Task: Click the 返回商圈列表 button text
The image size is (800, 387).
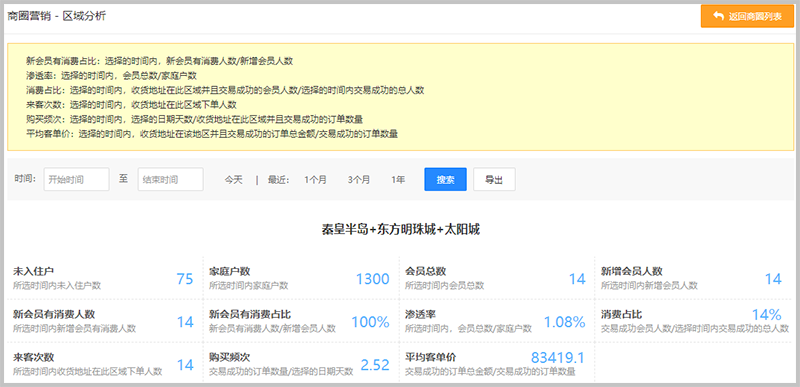Action: [x=755, y=16]
